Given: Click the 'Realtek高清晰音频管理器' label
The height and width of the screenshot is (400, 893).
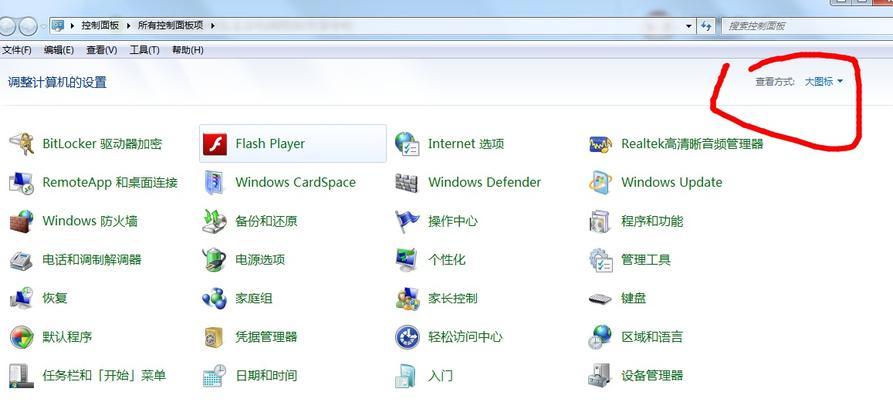Looking at the screenshot, I should [x=692, y=144].
